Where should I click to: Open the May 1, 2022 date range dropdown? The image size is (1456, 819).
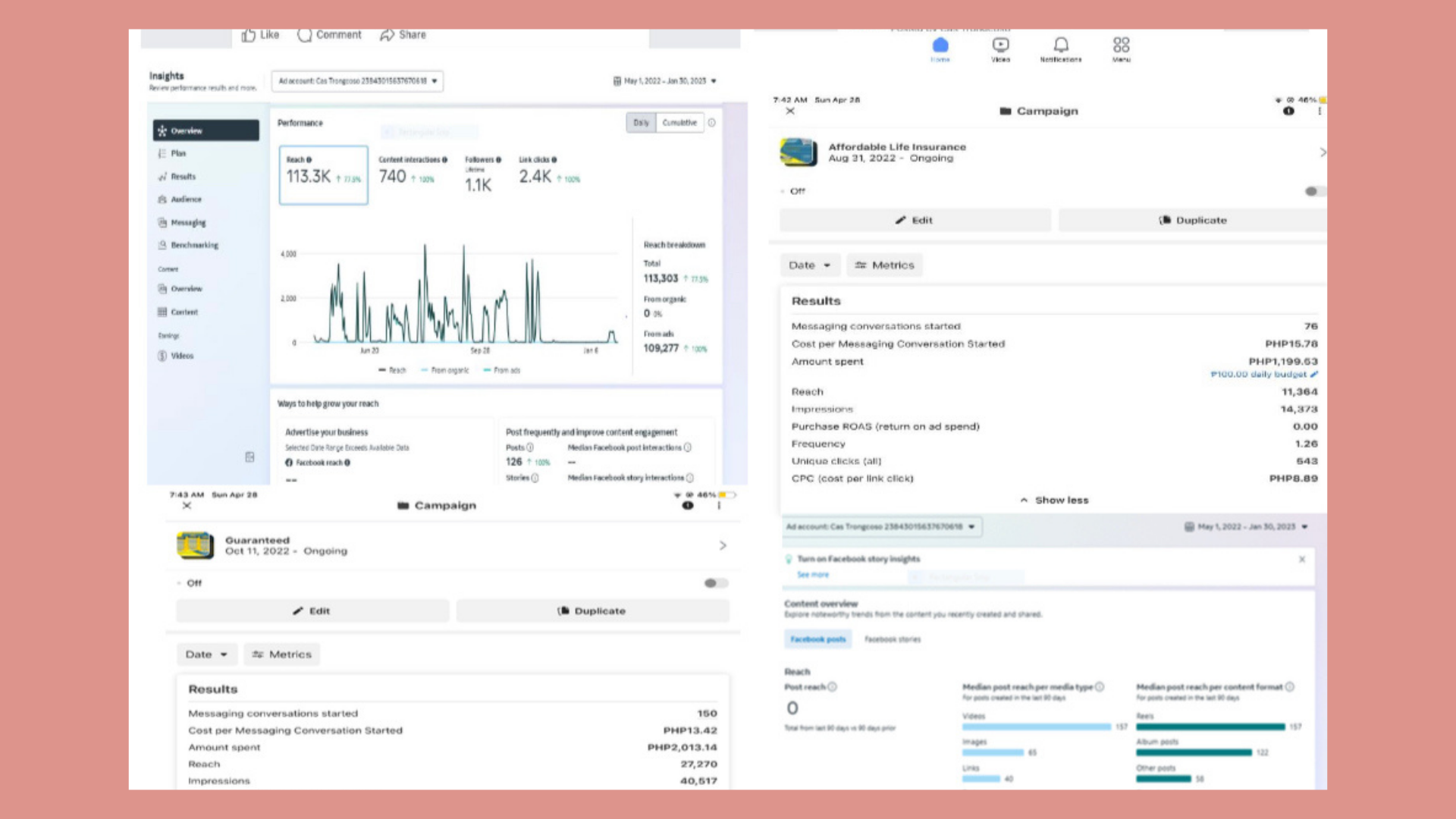click(664, 81)
